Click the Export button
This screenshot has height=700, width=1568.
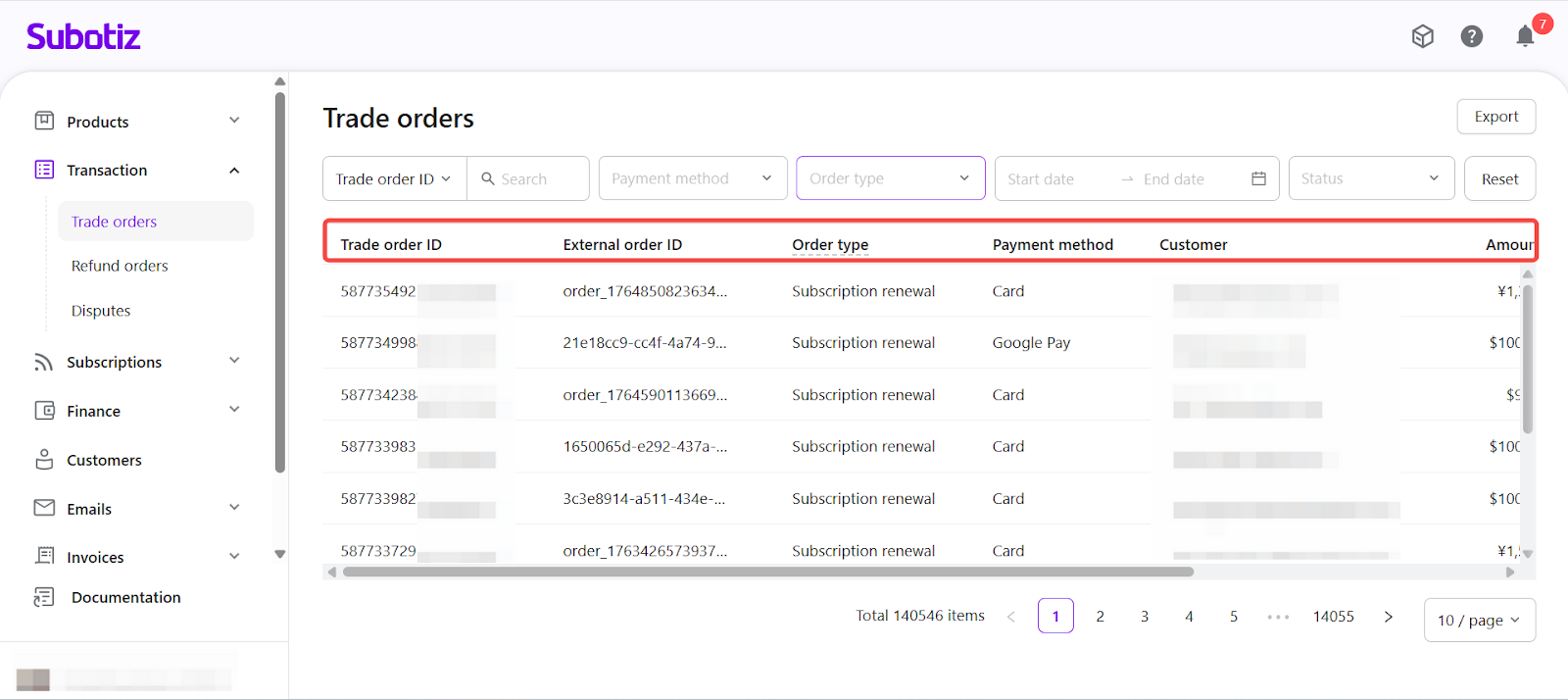point(1495,117)
